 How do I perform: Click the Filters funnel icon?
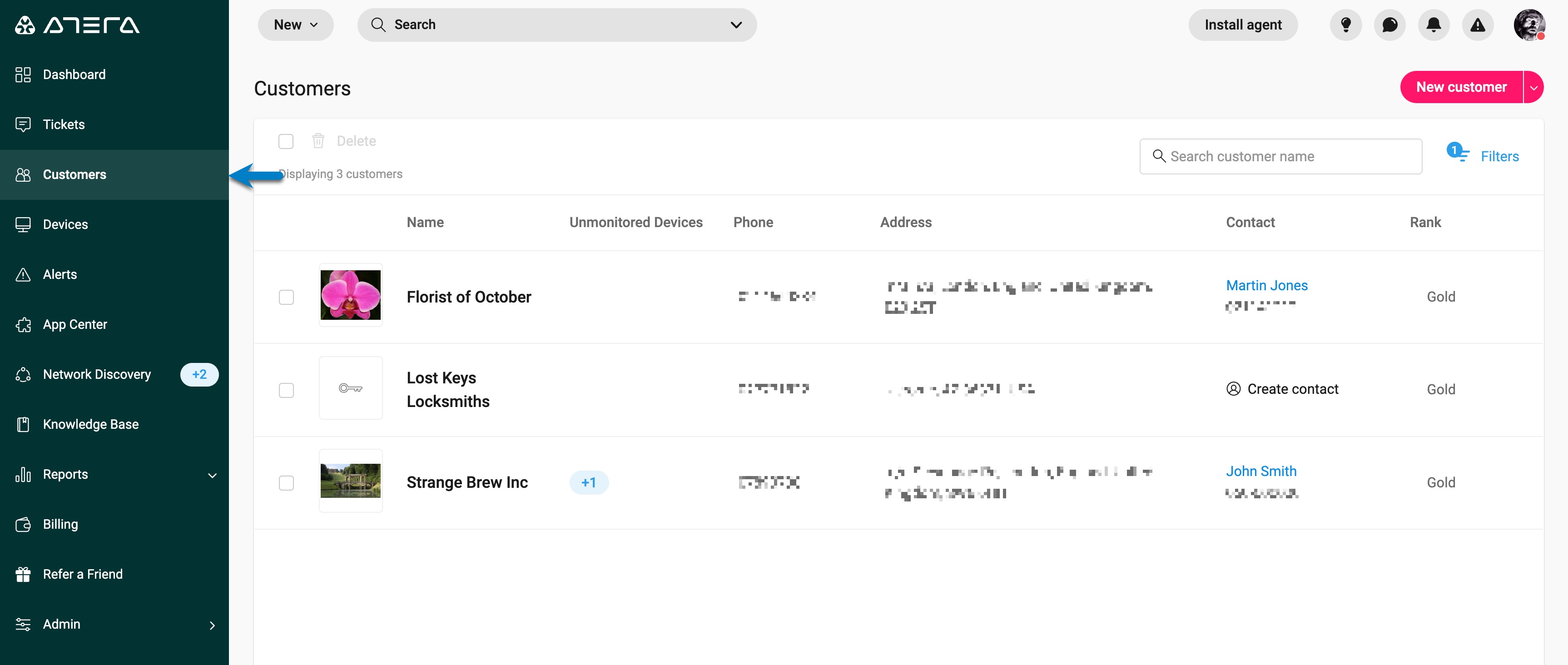1459,152
